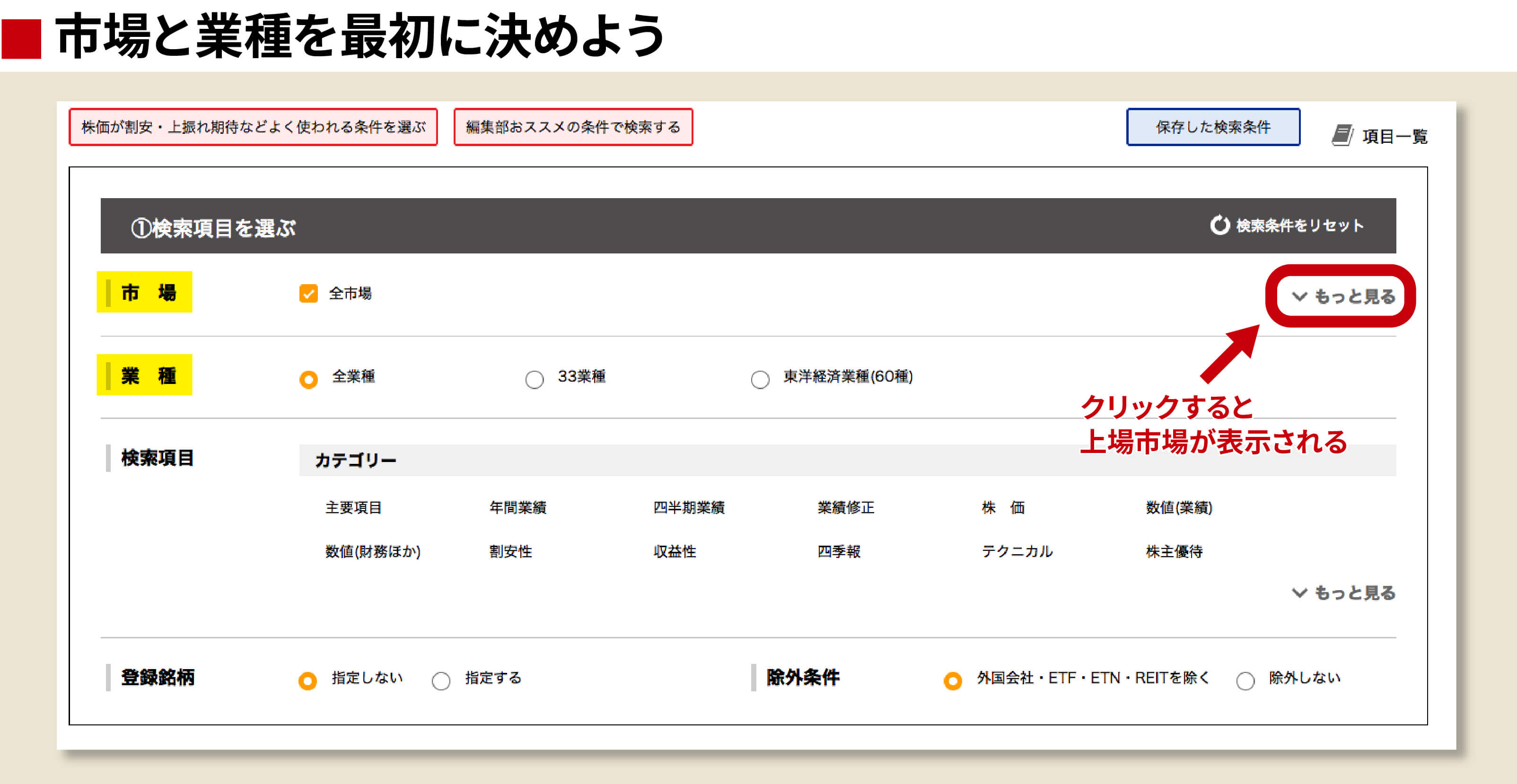Open the 株価 category
The height and width of the screenshot is (784, 1517).
pyautogui.click(x=1003, y=507)
